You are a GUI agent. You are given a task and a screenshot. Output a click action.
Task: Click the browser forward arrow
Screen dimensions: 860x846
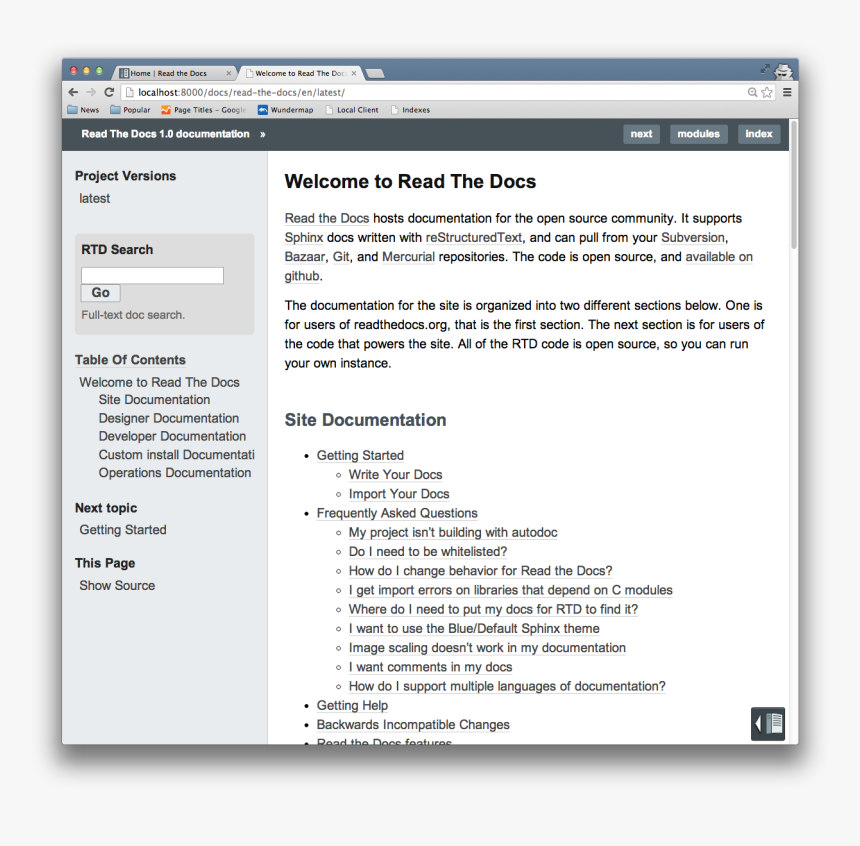(91, 92)
